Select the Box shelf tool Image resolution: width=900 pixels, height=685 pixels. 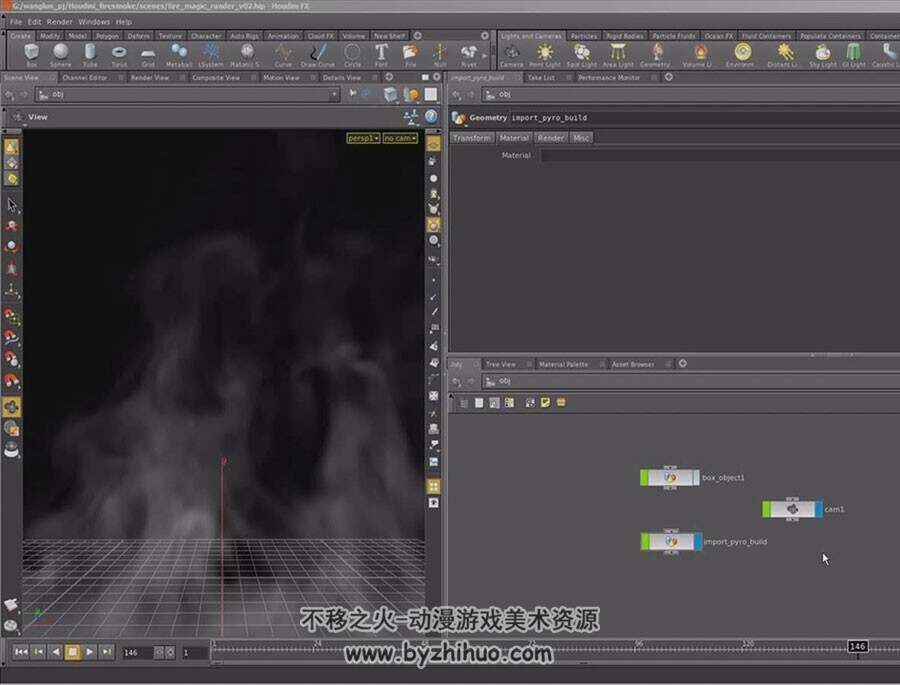tap(32, 55)
